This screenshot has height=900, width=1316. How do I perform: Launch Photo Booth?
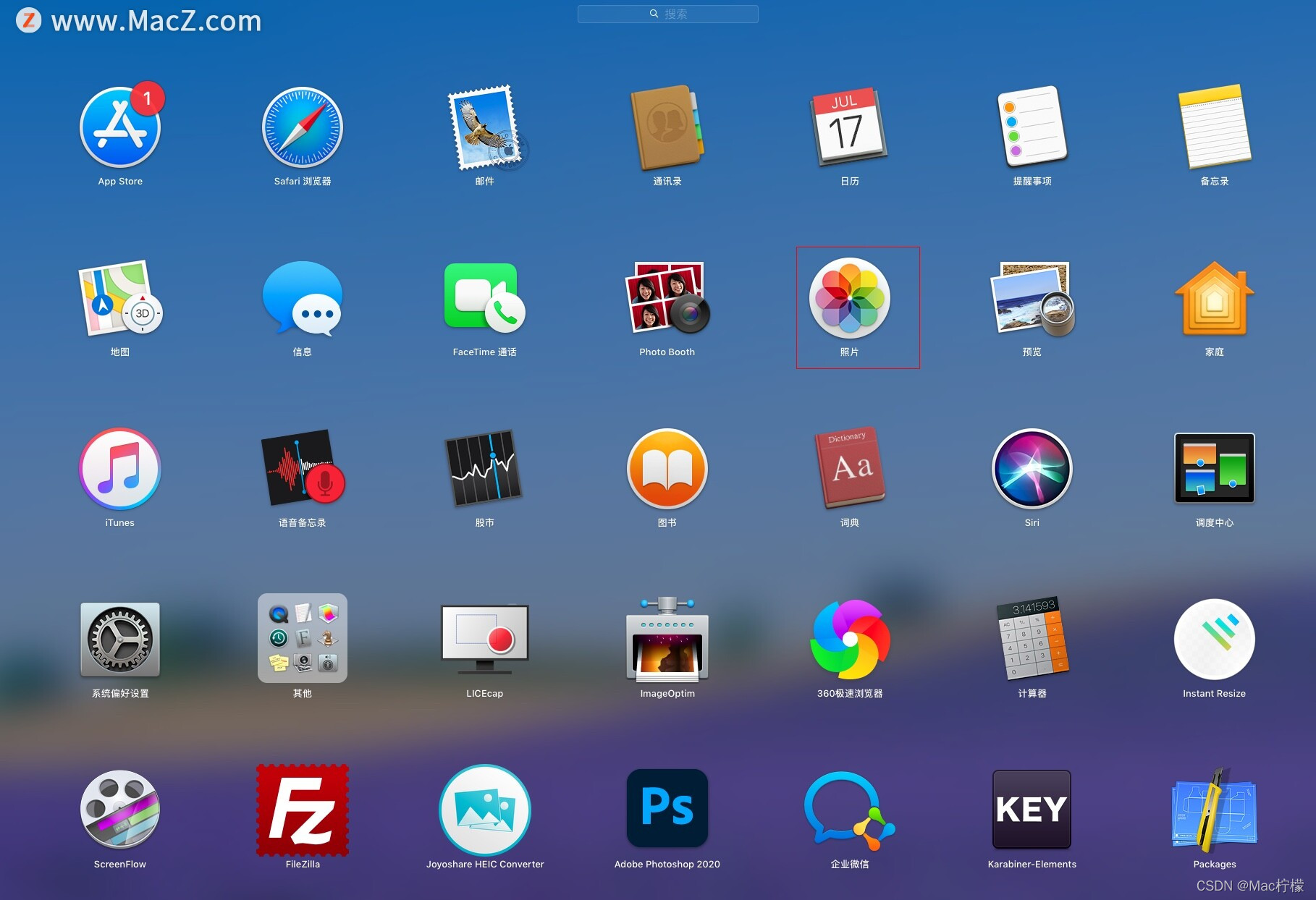coord(667,298)
